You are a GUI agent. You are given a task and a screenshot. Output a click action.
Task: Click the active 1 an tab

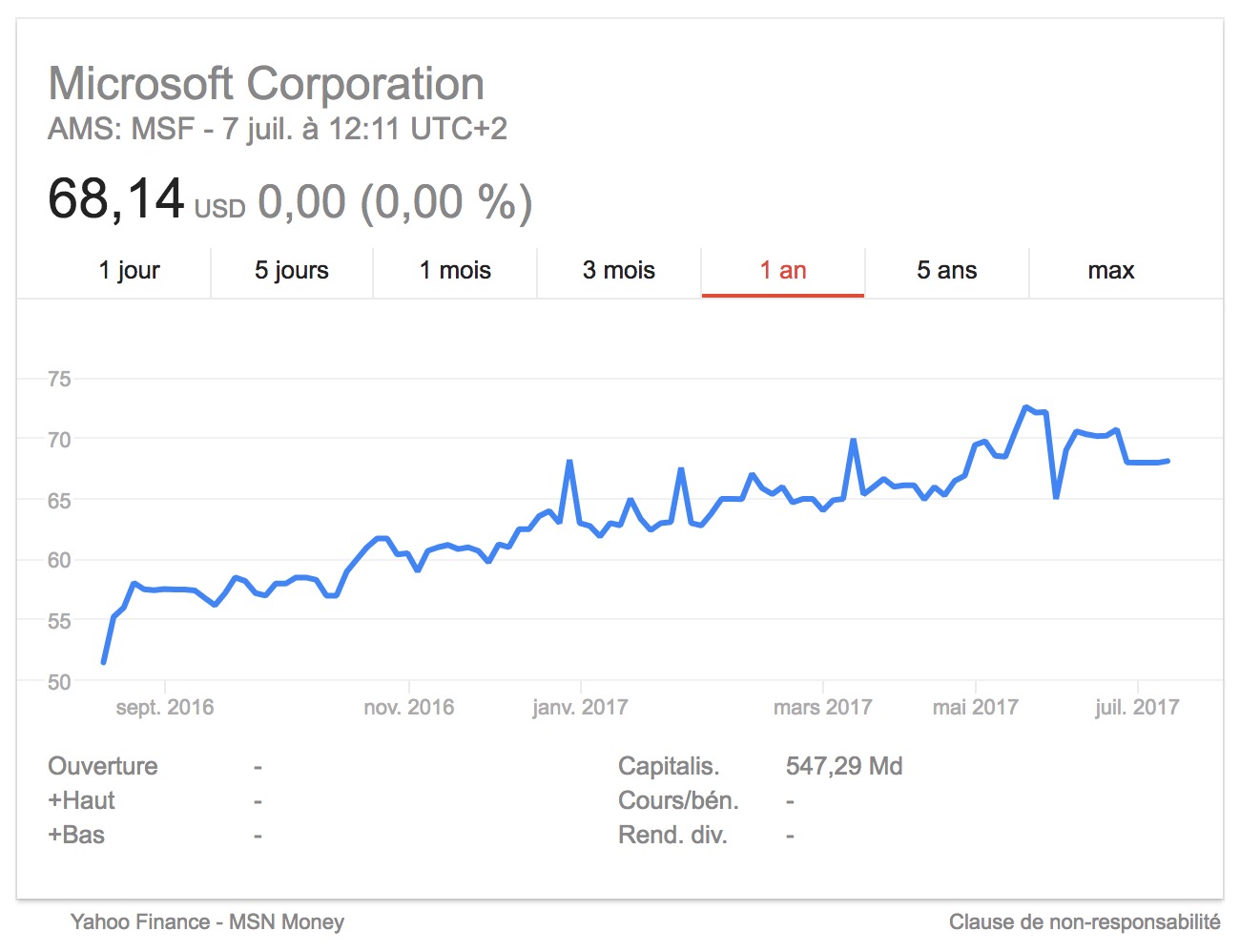click(783, 271)
